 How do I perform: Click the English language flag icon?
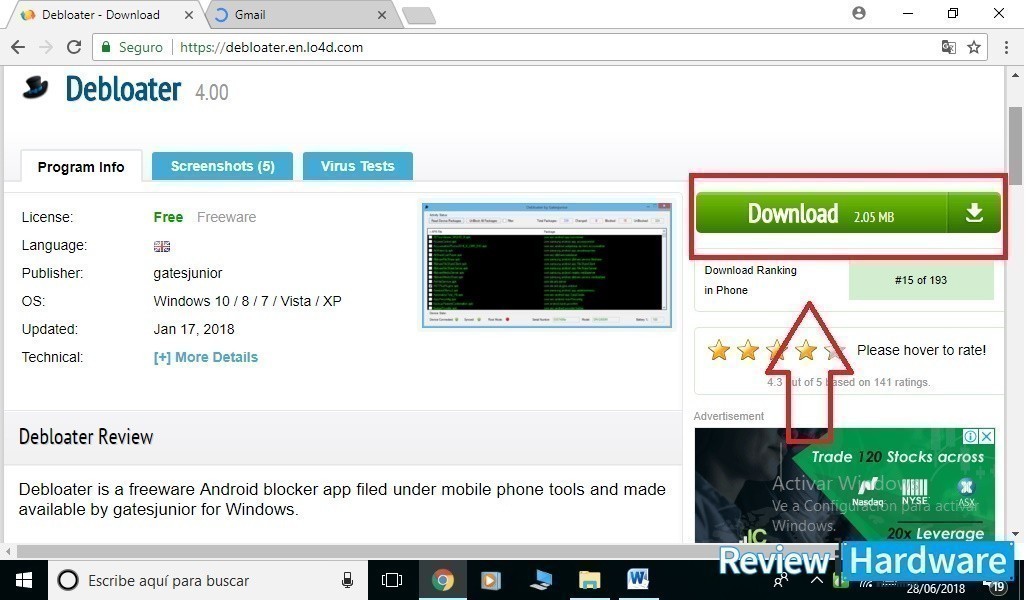tap(162, 246)
